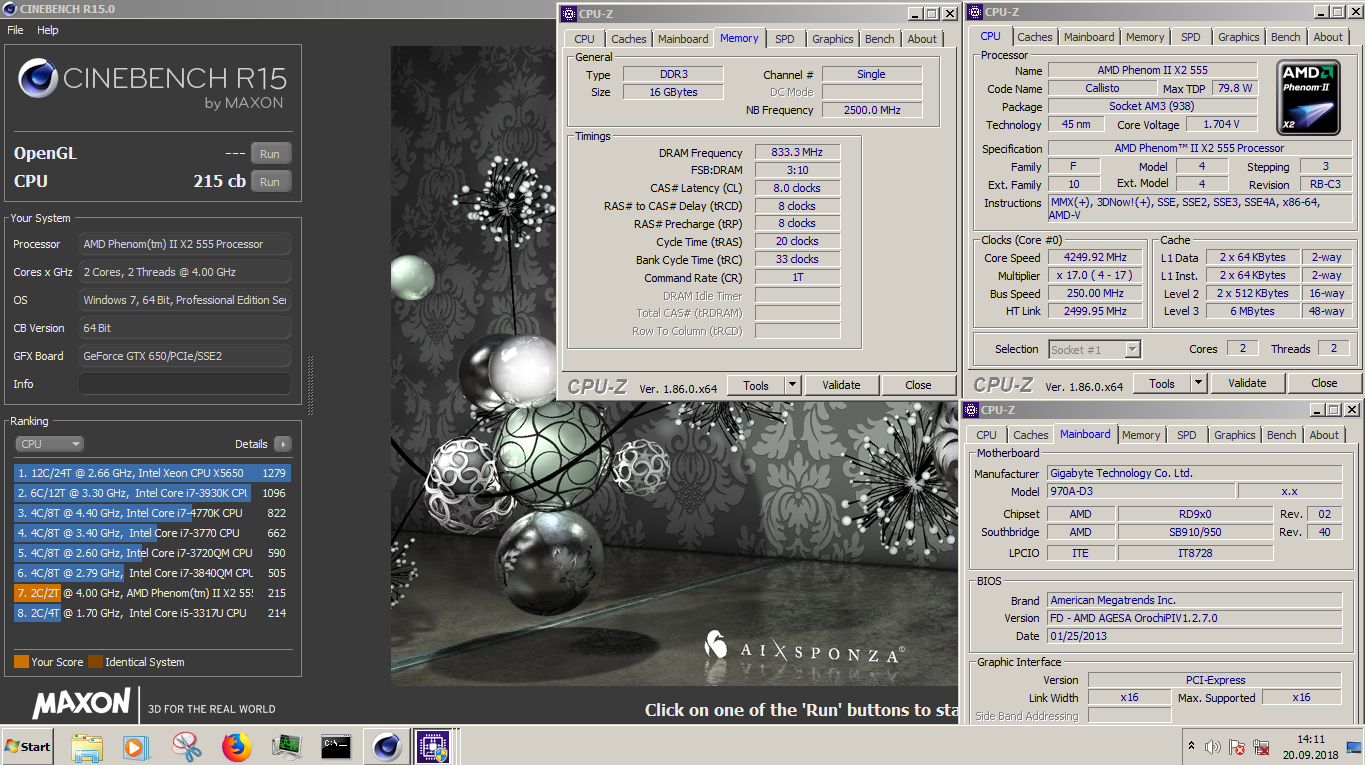Screen dimensions: 1365x765
Task: Click the NB Frequency 2500.0 MHz value
Action: point(872,110)
